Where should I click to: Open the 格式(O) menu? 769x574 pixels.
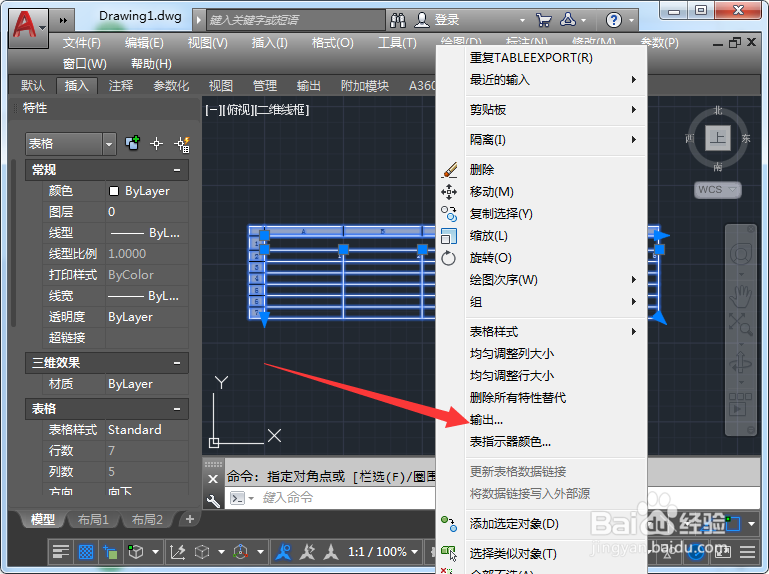tap(333, 43)
